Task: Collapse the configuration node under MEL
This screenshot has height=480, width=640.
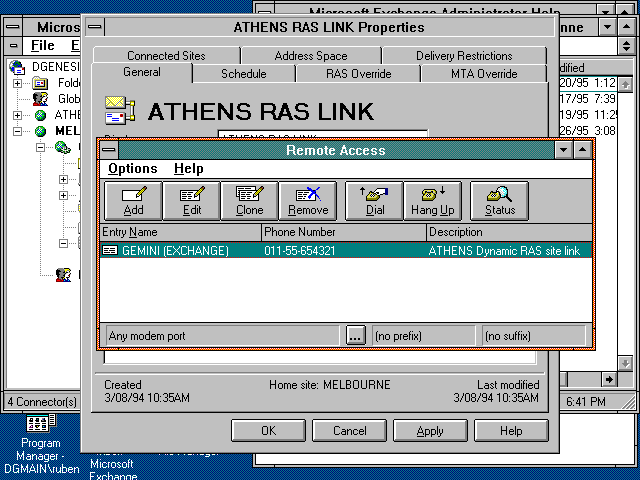Action: (40, 147)
